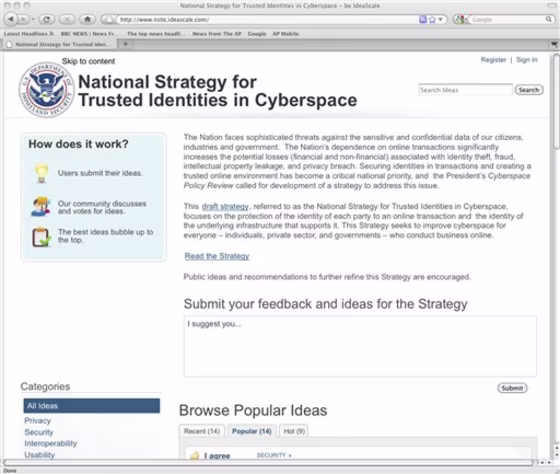Switch to Recent (14) tab

click(x=202, y=431)
